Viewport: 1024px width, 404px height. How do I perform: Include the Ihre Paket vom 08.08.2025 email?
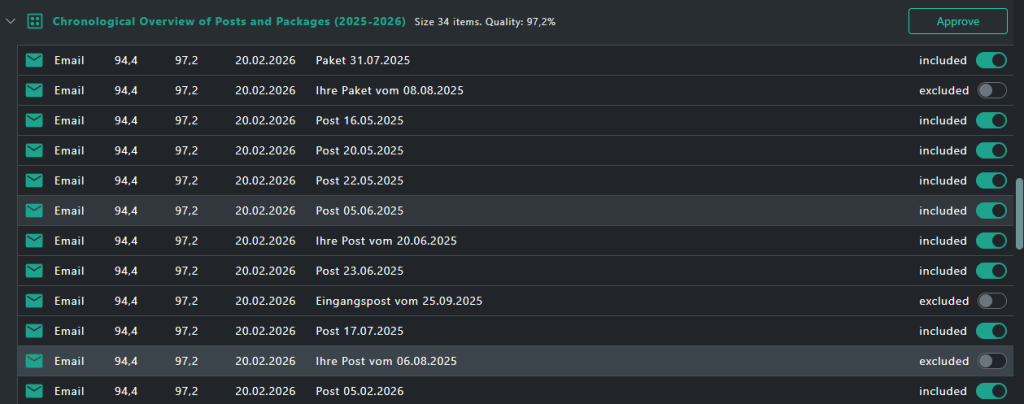point(991,91)
